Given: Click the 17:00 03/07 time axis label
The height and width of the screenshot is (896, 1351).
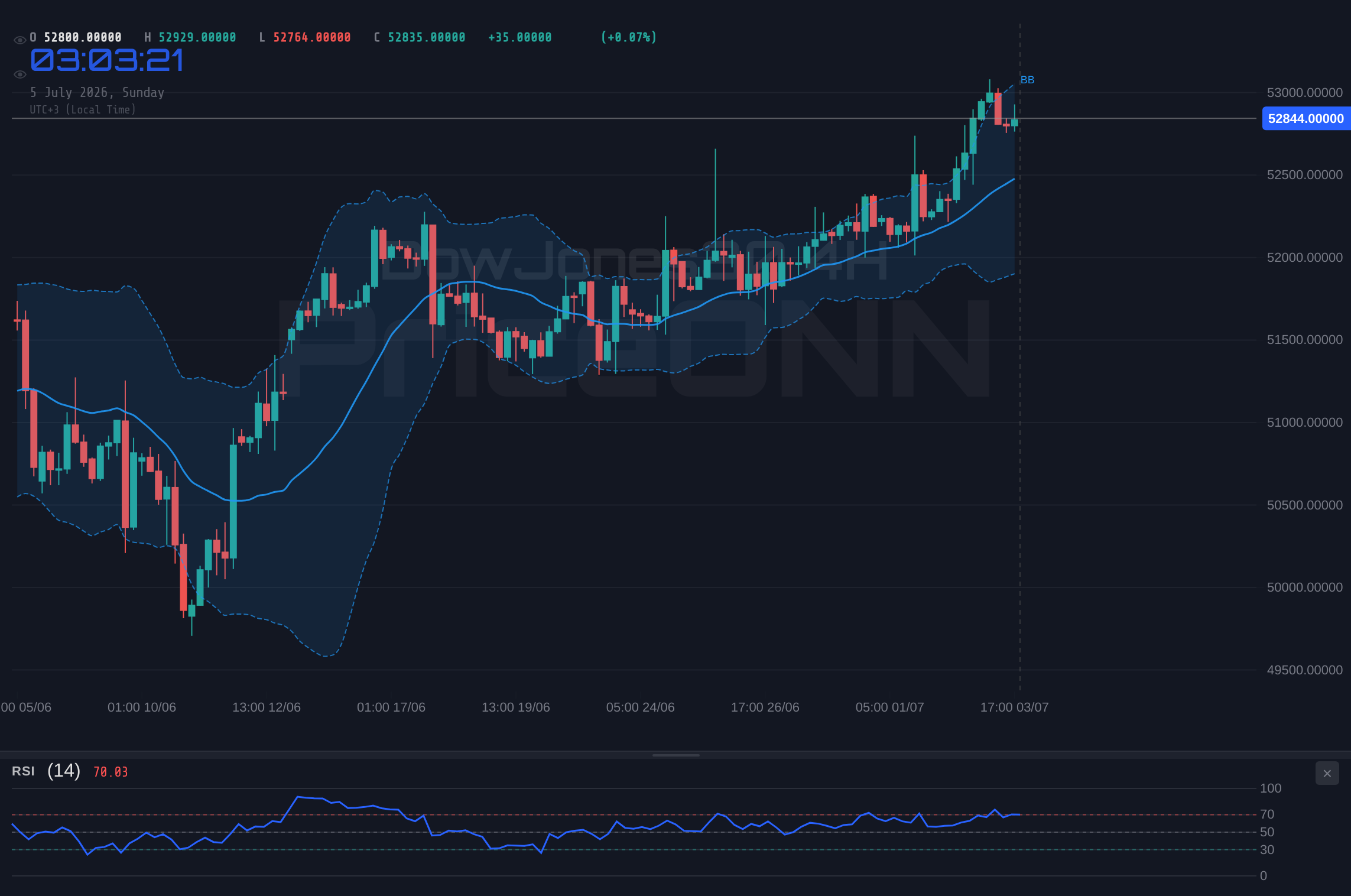Looking at the screenshot, I should pyautogui.click(x=1015, y=707).
